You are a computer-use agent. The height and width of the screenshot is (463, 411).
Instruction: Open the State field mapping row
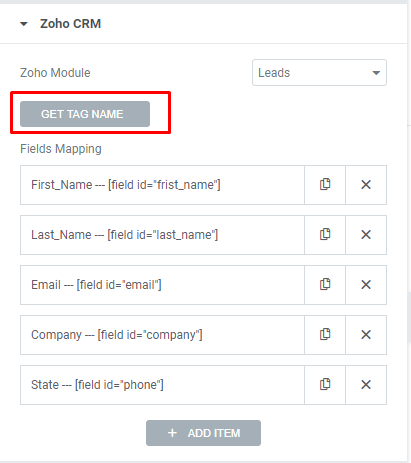(162, 385)
